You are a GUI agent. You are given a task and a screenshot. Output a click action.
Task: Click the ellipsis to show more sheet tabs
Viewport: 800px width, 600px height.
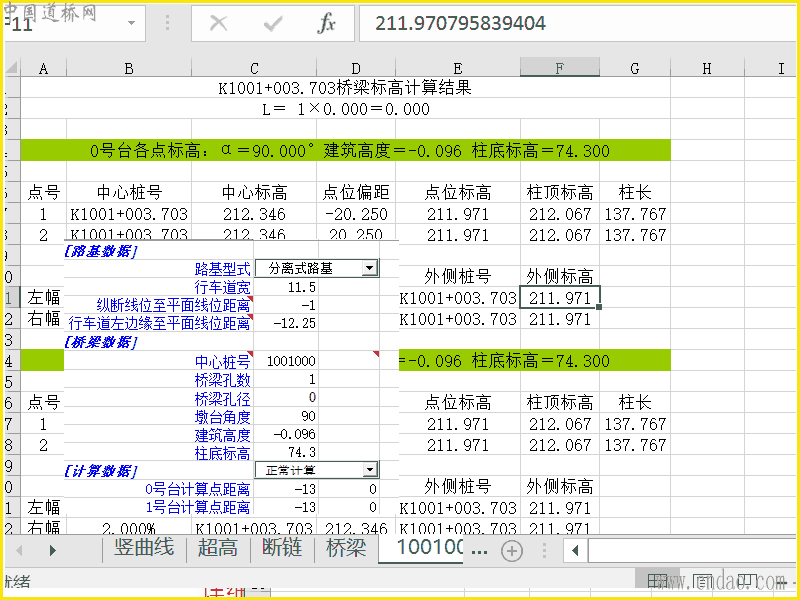(479, 551)
